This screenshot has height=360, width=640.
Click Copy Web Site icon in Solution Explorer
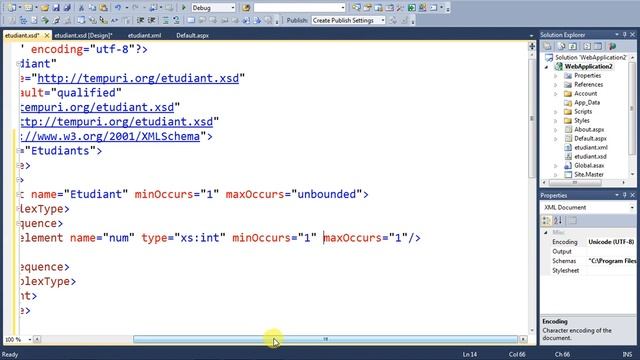pyautogui.click(x=612, y=46)
